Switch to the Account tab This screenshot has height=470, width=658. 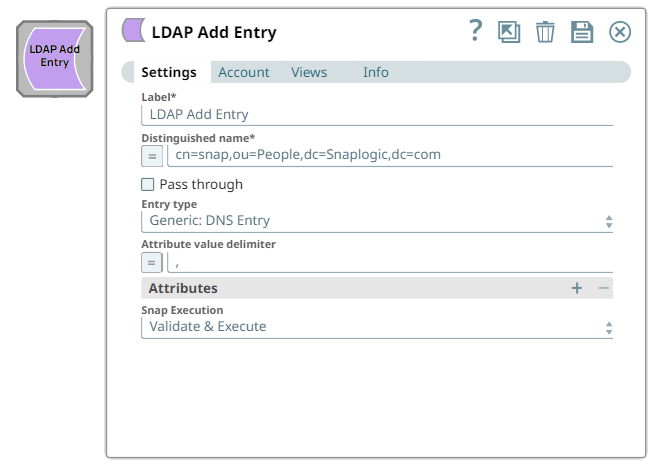pyautogui.click(x=243, y=72)
